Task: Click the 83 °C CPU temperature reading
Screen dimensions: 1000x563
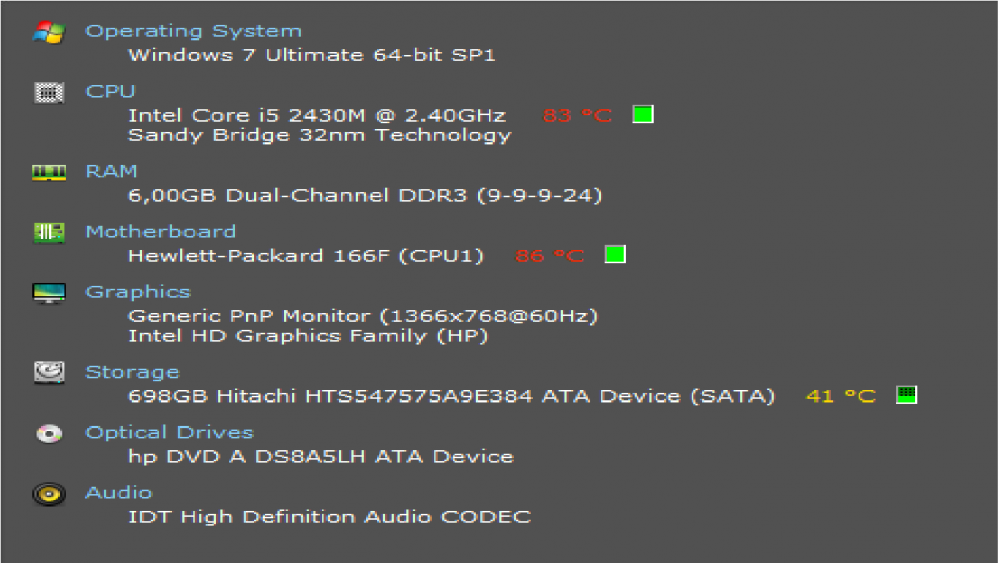Action: [x=577, y=115]
